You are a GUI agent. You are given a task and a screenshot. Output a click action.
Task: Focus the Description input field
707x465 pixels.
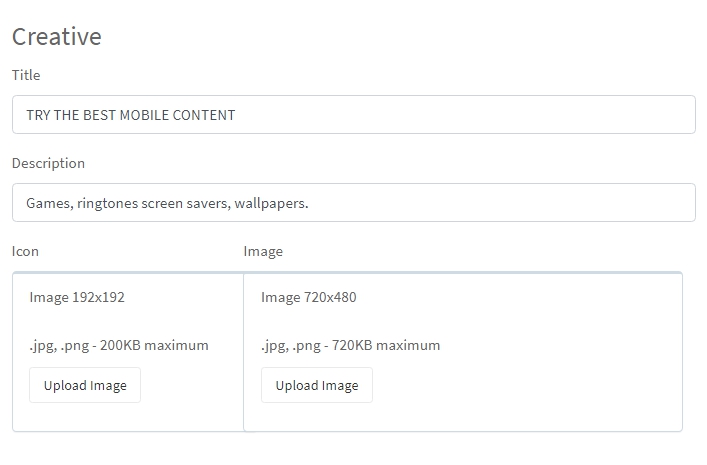click(x=354, y=203)
